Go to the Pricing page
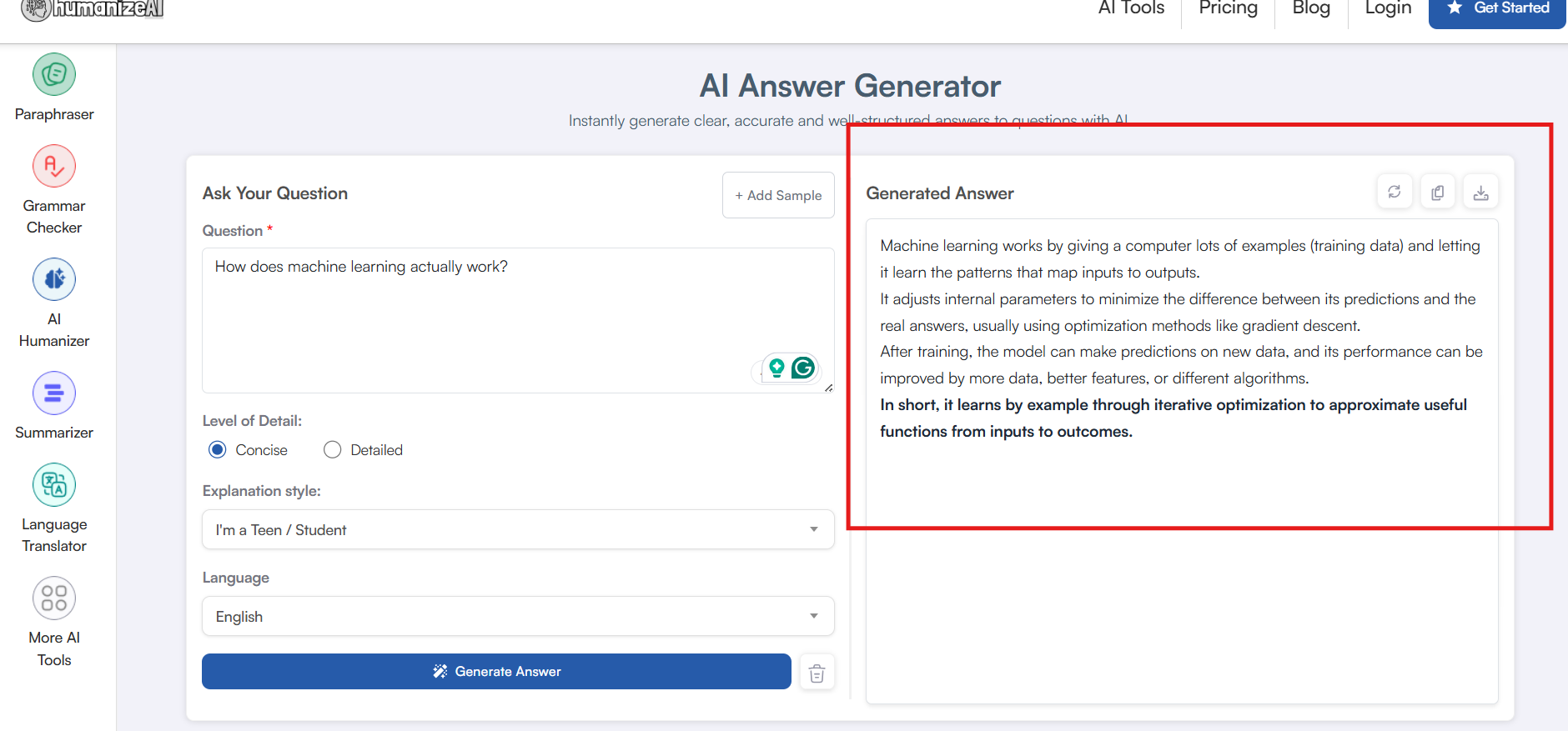The image size is (1568, 731). tap(1228, 8)
